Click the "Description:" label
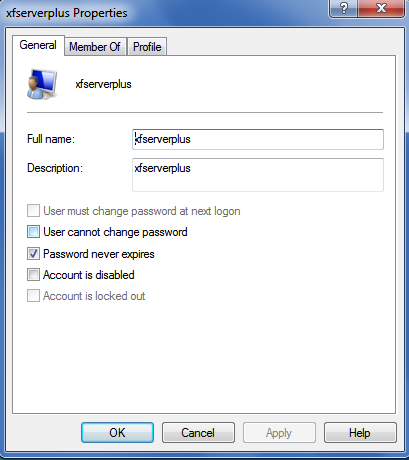This screenshot has width=409, height=460. [x=55, y=168]
